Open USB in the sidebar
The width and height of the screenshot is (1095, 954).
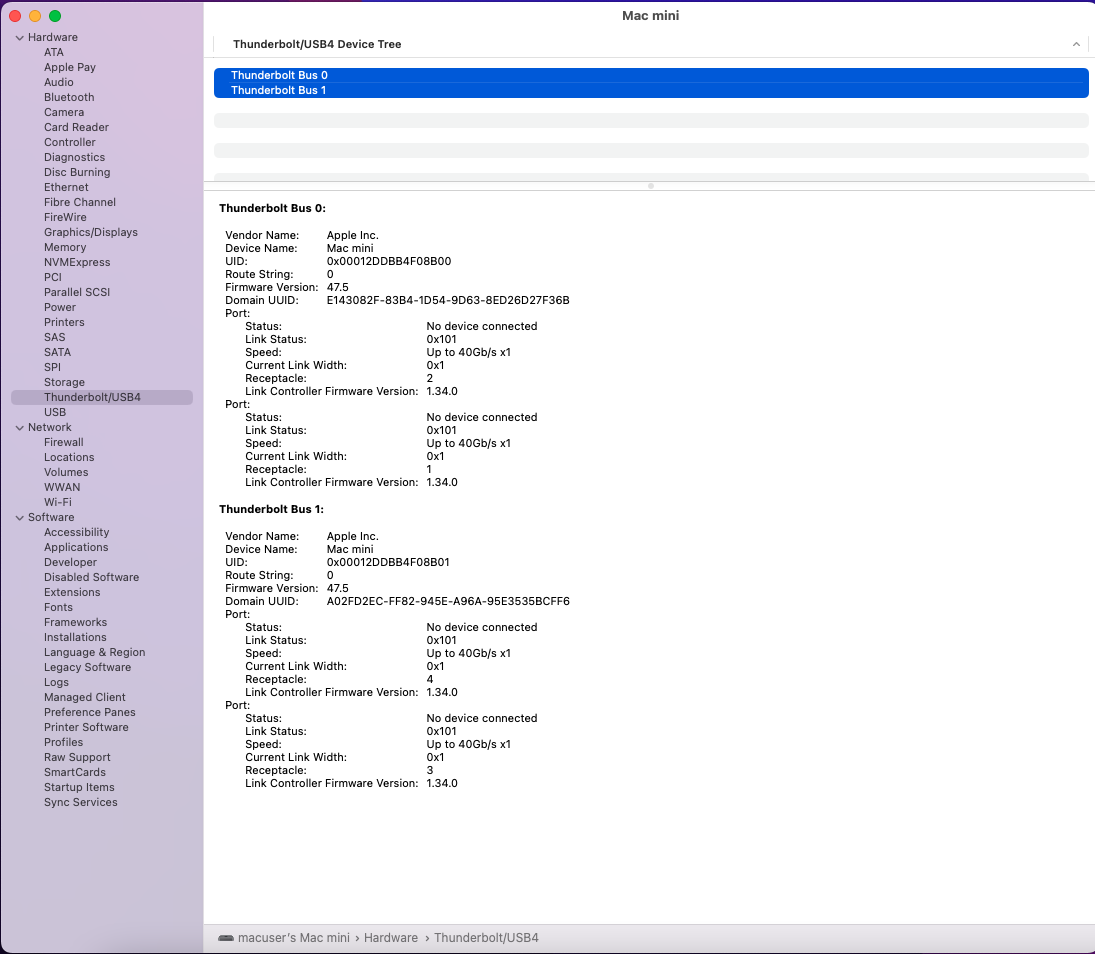[55, 413]
